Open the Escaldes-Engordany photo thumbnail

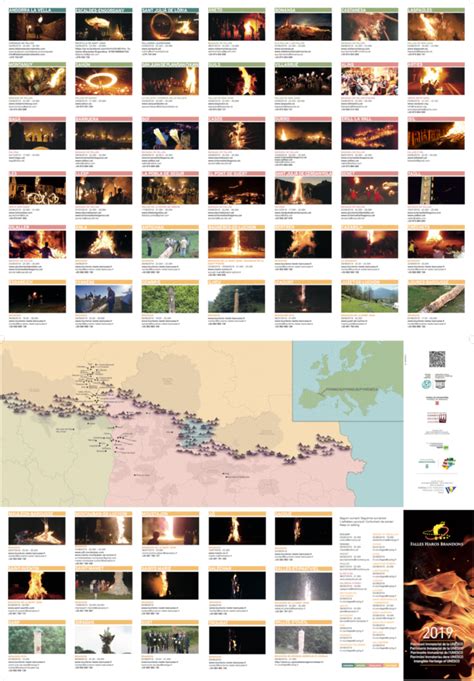tap(104, 27)
